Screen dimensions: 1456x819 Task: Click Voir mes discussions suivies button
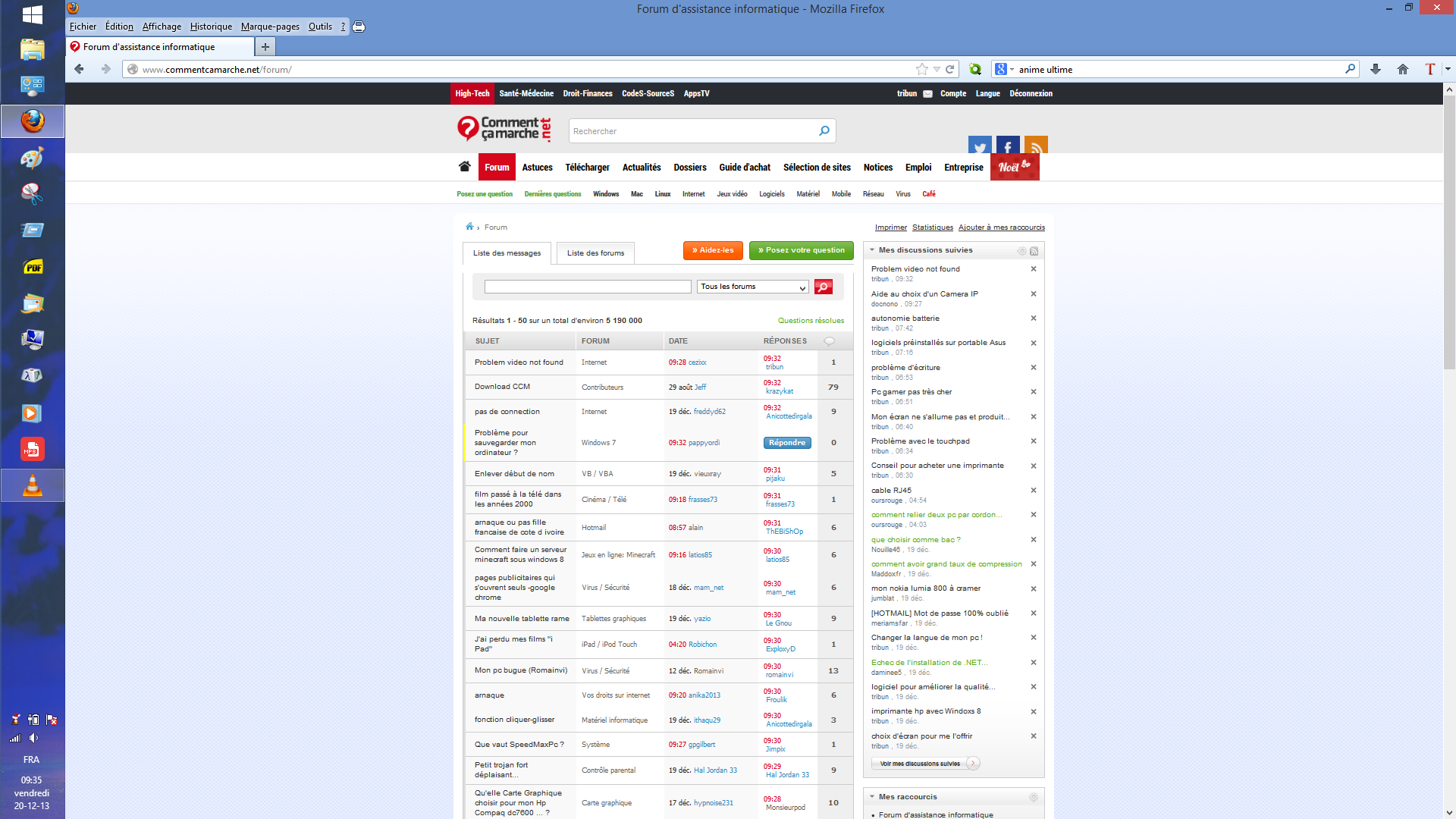pyautogui.click(x=925, y=764)
